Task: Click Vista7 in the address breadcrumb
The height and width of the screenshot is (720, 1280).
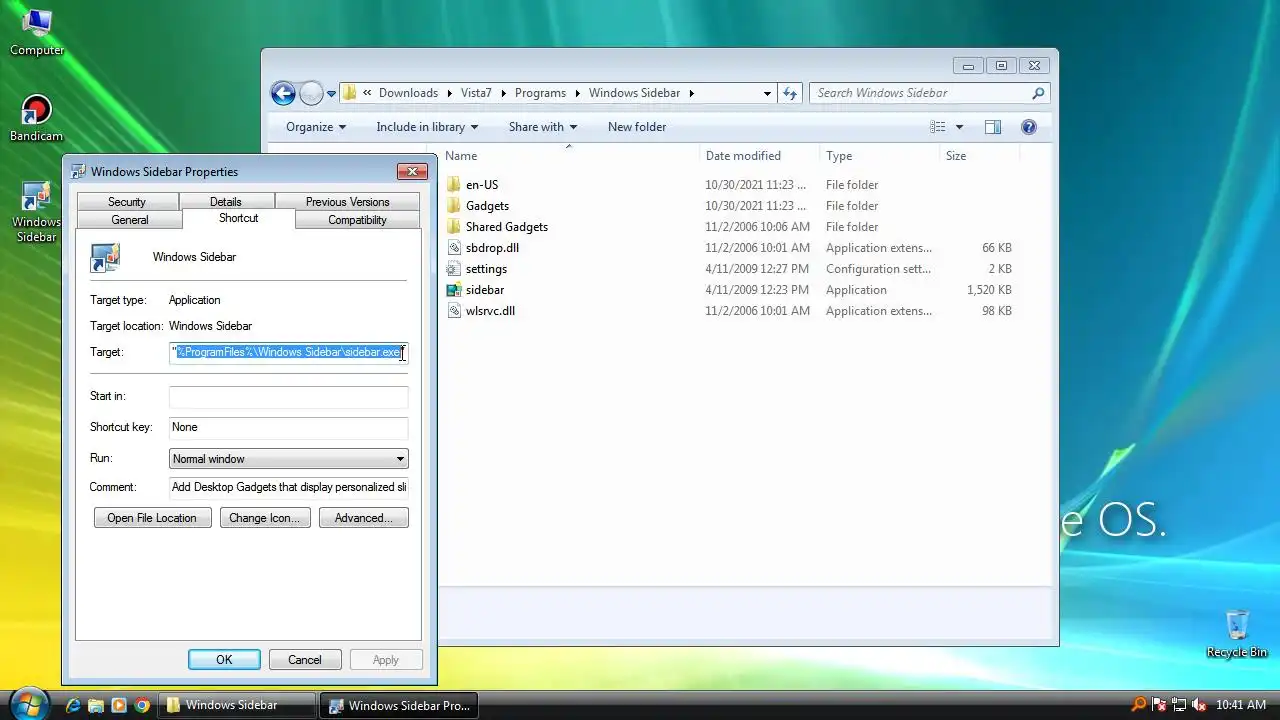Action: (x=476, y=93)
